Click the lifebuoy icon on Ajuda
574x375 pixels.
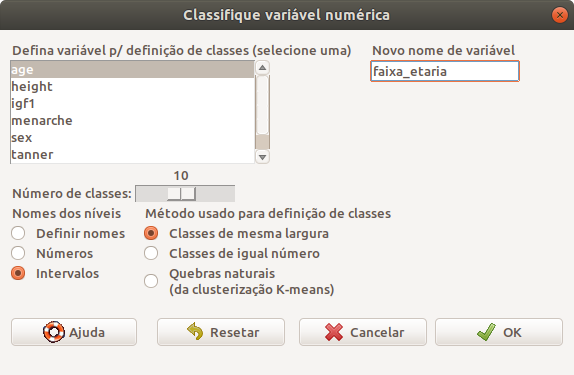53,332
